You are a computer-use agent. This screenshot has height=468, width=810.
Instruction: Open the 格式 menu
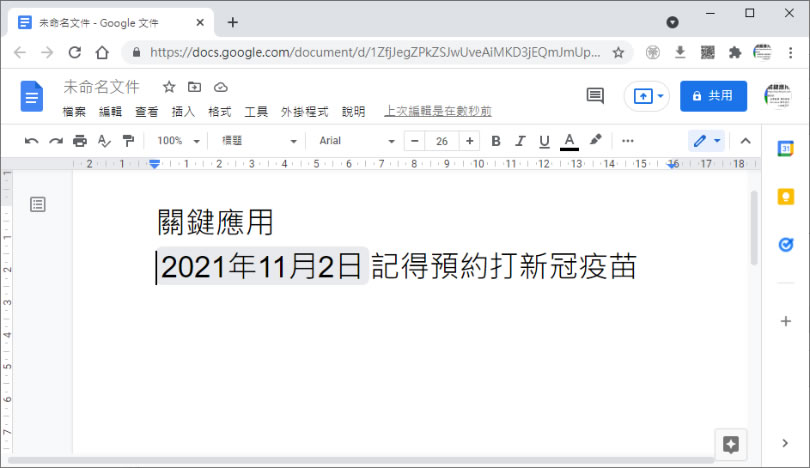click(x=220, y=112)
